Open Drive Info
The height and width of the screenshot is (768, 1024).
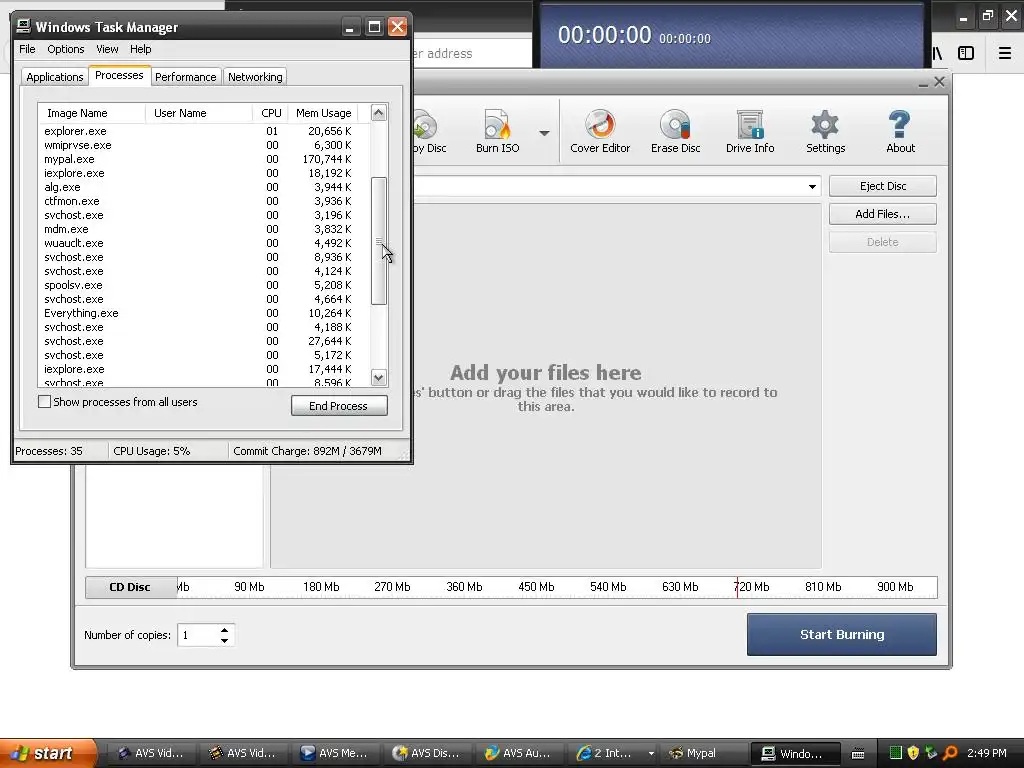coord(750,132)
